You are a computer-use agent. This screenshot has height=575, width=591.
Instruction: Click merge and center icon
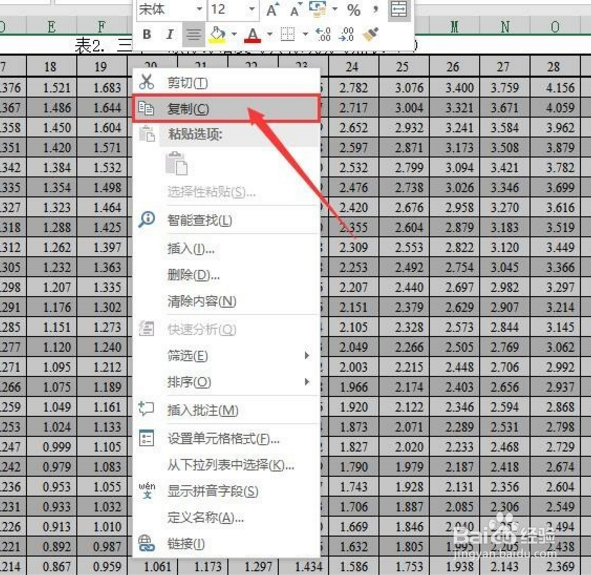tap(399, 10)
